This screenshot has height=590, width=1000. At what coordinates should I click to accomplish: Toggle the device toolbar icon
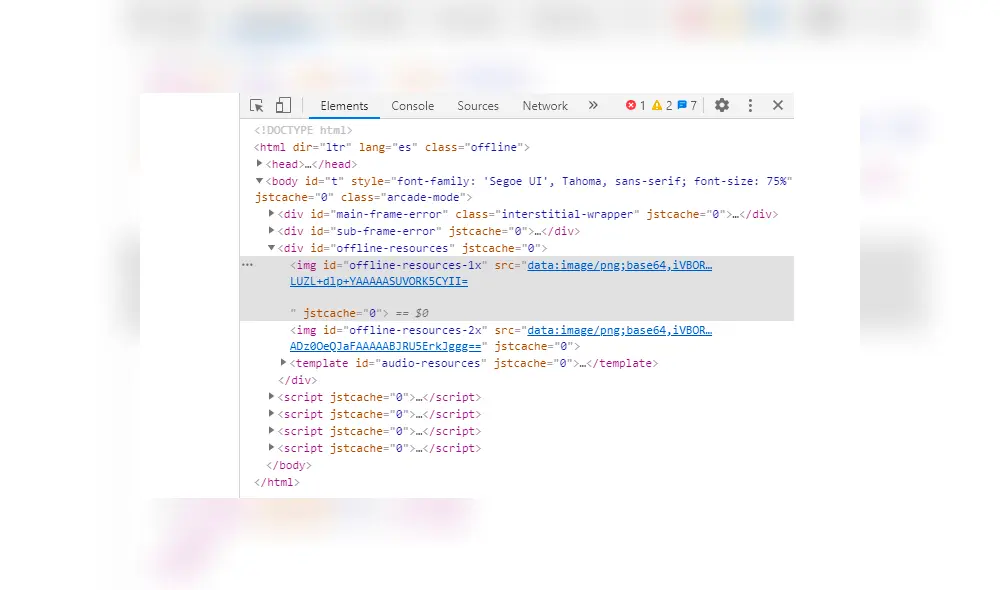pos(283,106)
